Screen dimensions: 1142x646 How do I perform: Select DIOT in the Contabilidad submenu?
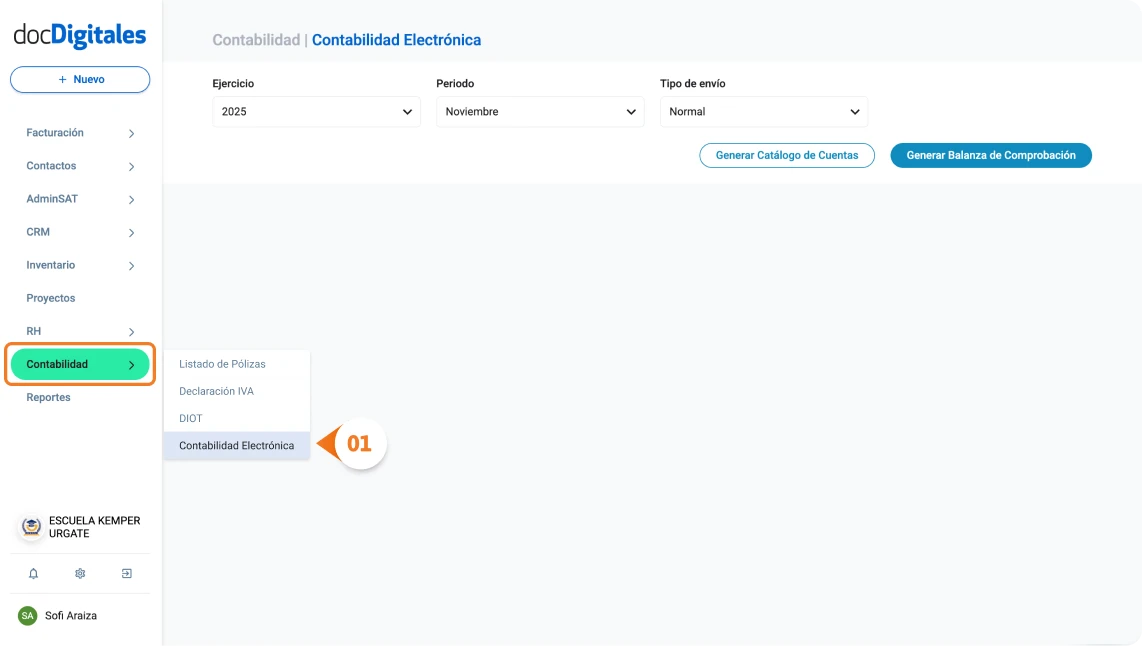coord(190,418)
